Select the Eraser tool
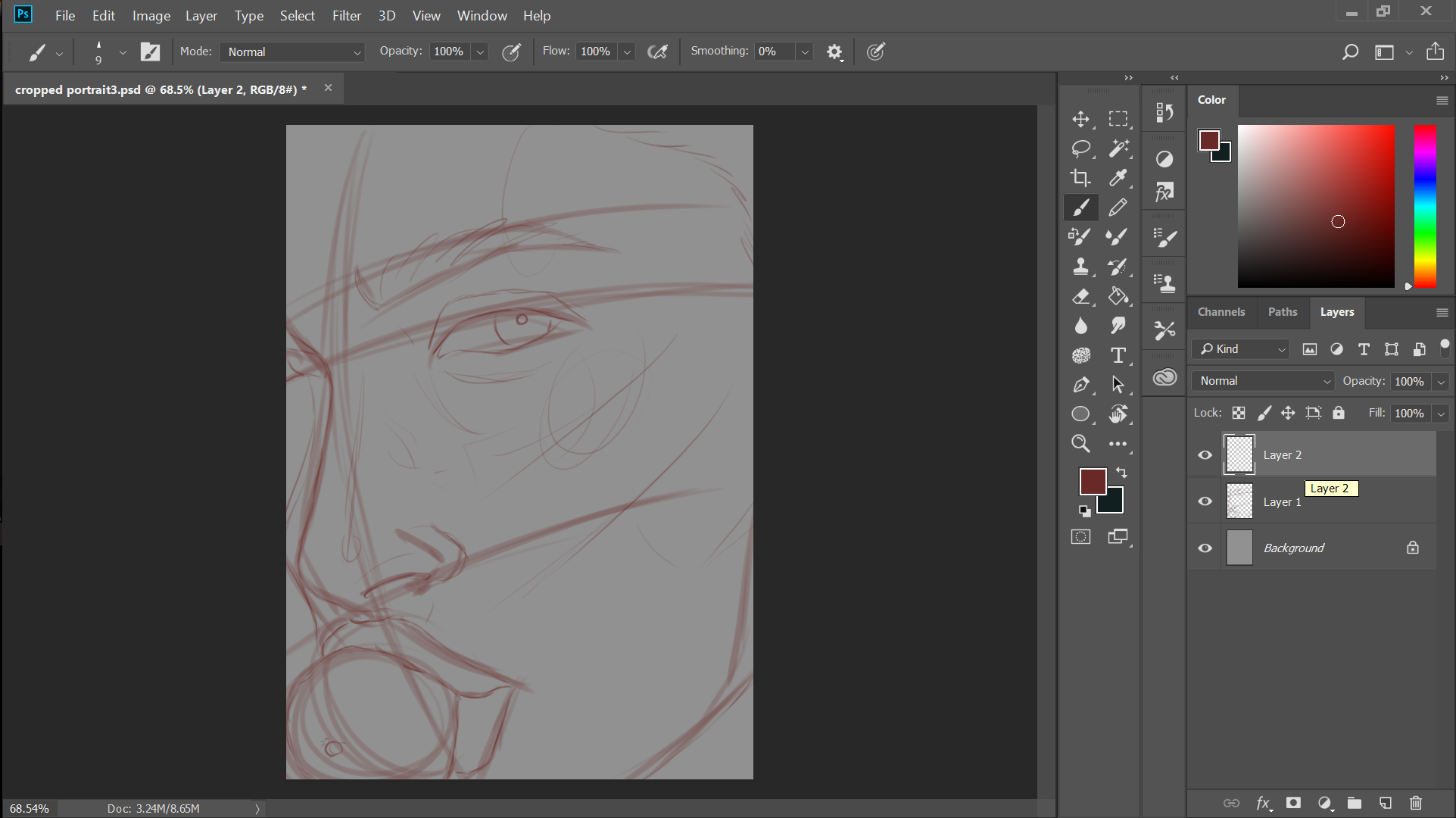The image size is (1456, 818). 1080,296
